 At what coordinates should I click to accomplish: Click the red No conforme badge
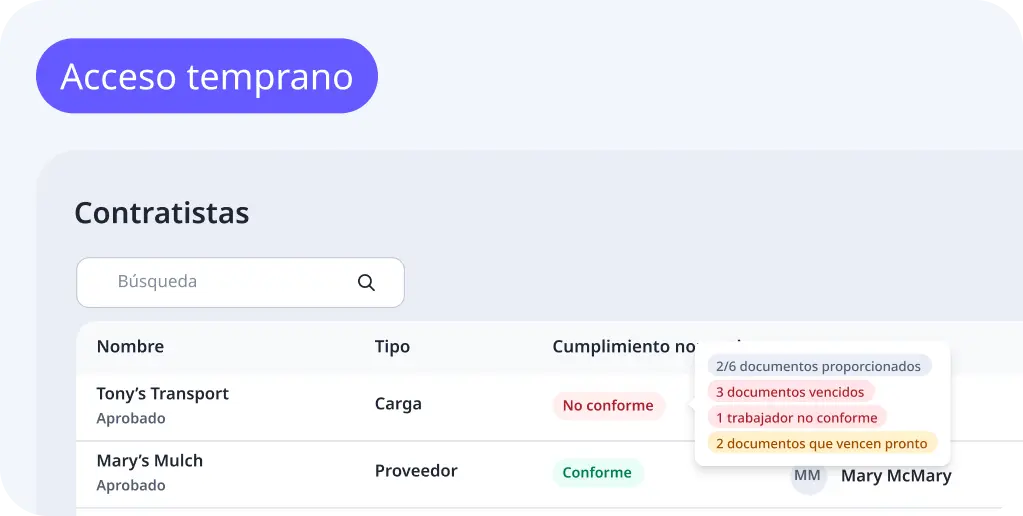(608, 406)
